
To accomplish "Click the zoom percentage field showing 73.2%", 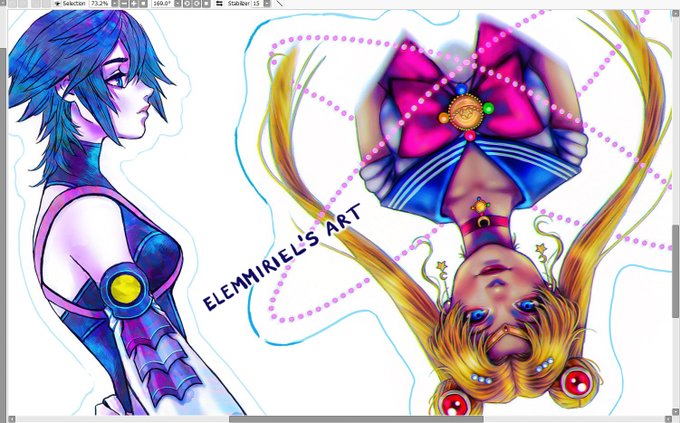I will coord(100,3).
